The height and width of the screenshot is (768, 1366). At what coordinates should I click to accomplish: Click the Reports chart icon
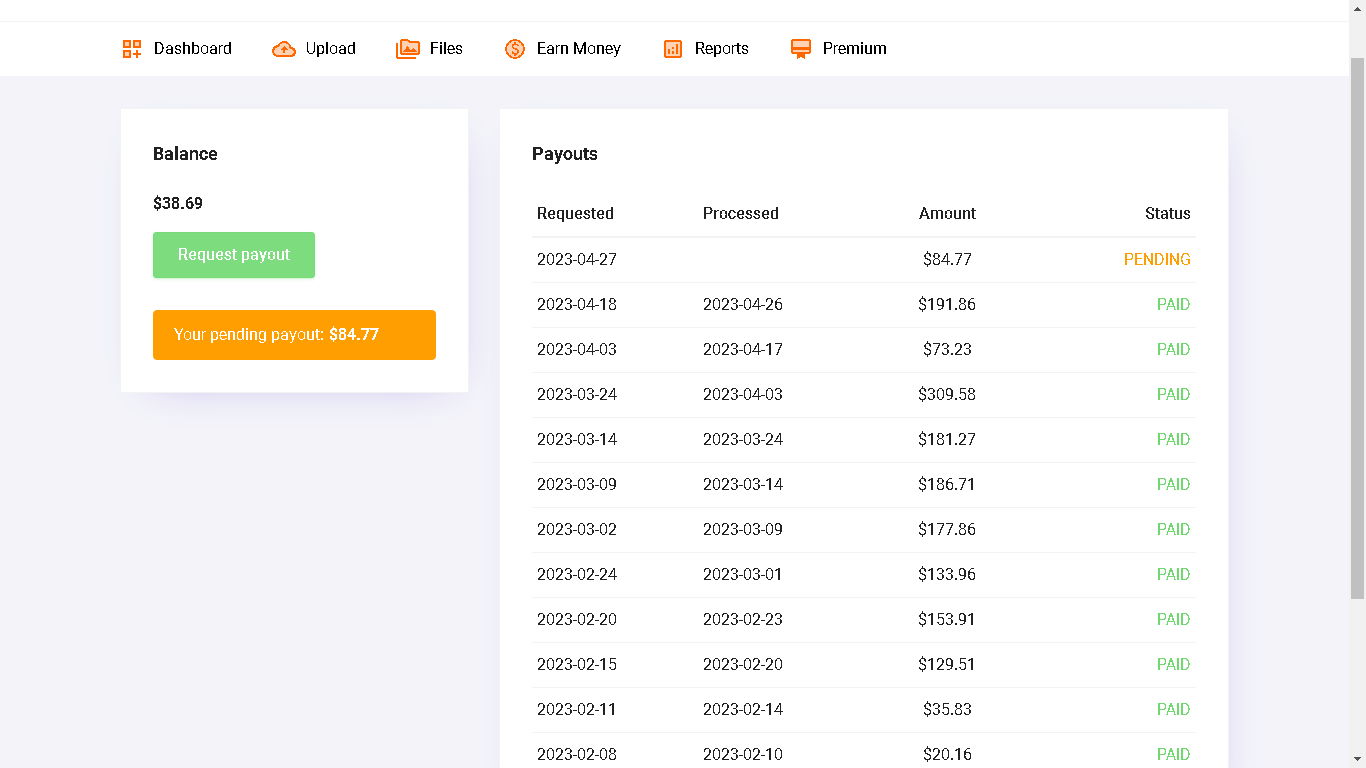coord(673,49)
